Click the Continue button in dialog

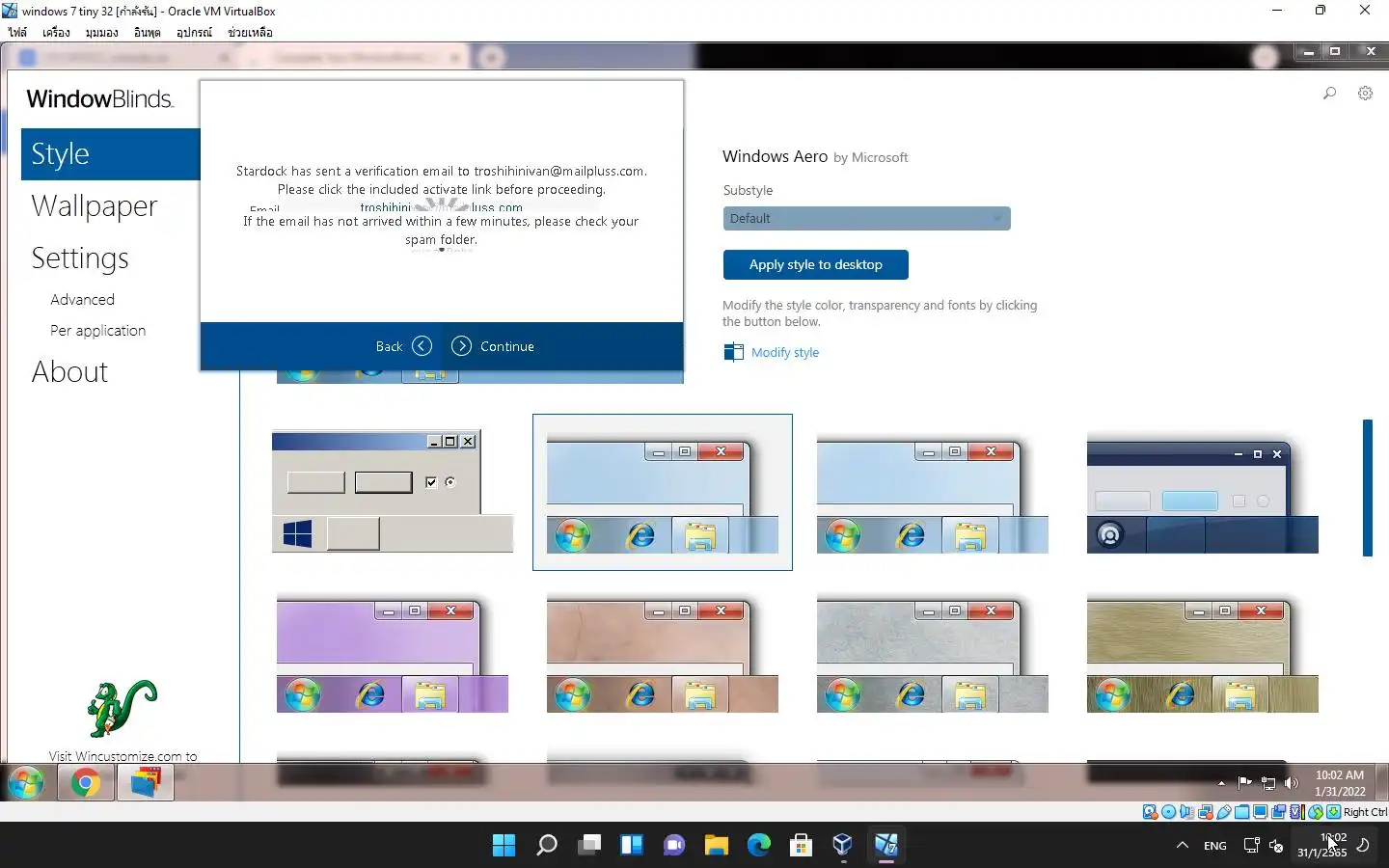click(493, 345)
